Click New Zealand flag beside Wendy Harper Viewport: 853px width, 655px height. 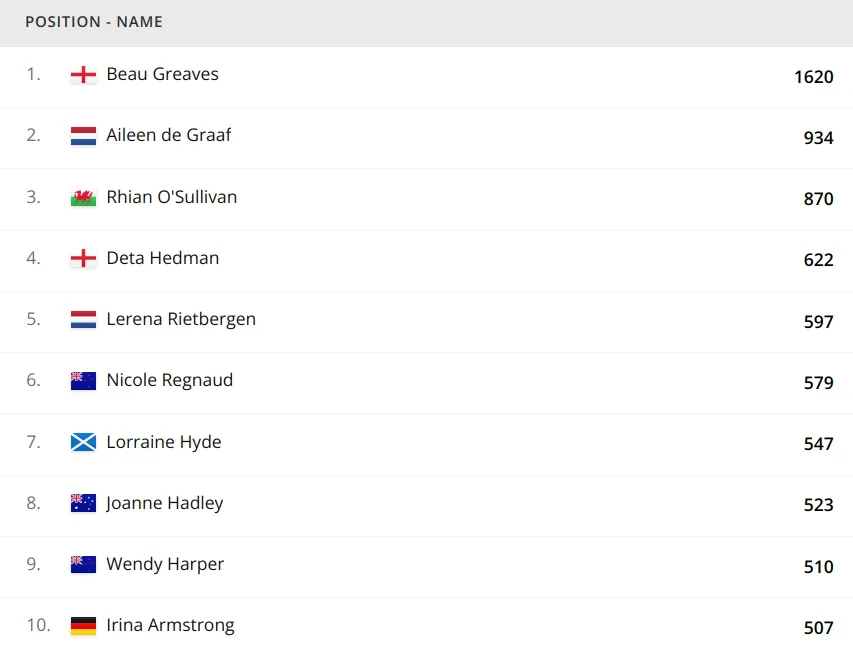(x=83, y=565)
